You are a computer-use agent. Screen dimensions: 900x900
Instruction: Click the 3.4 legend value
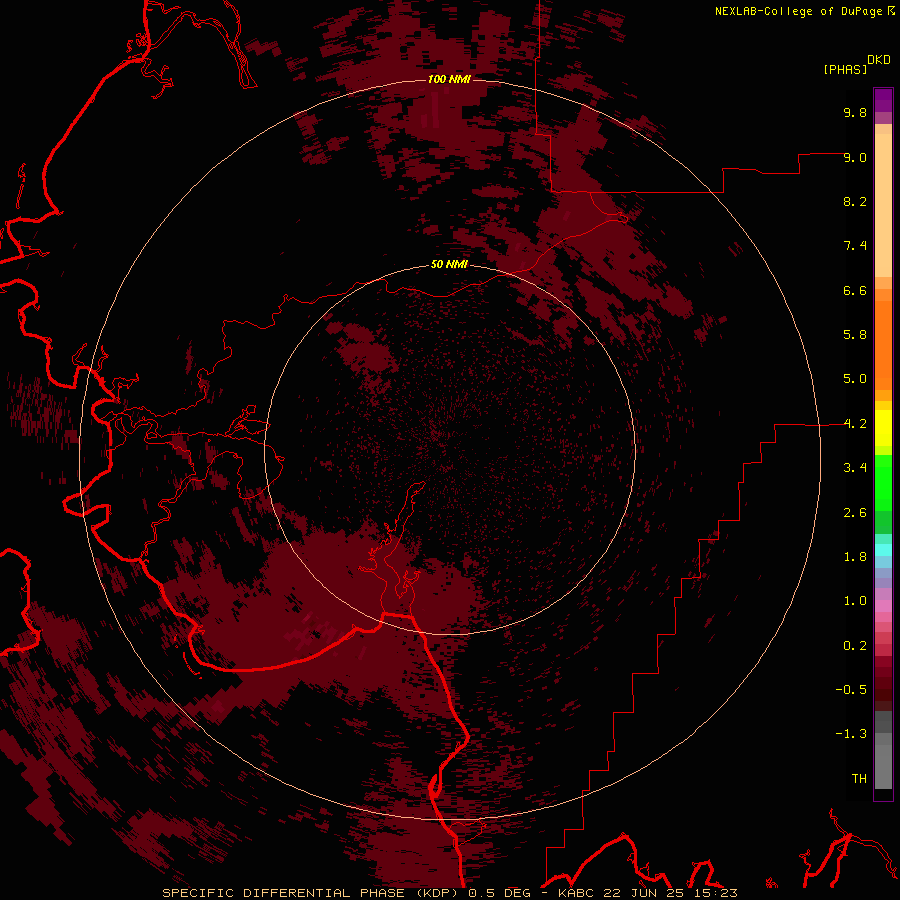(855, 468)
